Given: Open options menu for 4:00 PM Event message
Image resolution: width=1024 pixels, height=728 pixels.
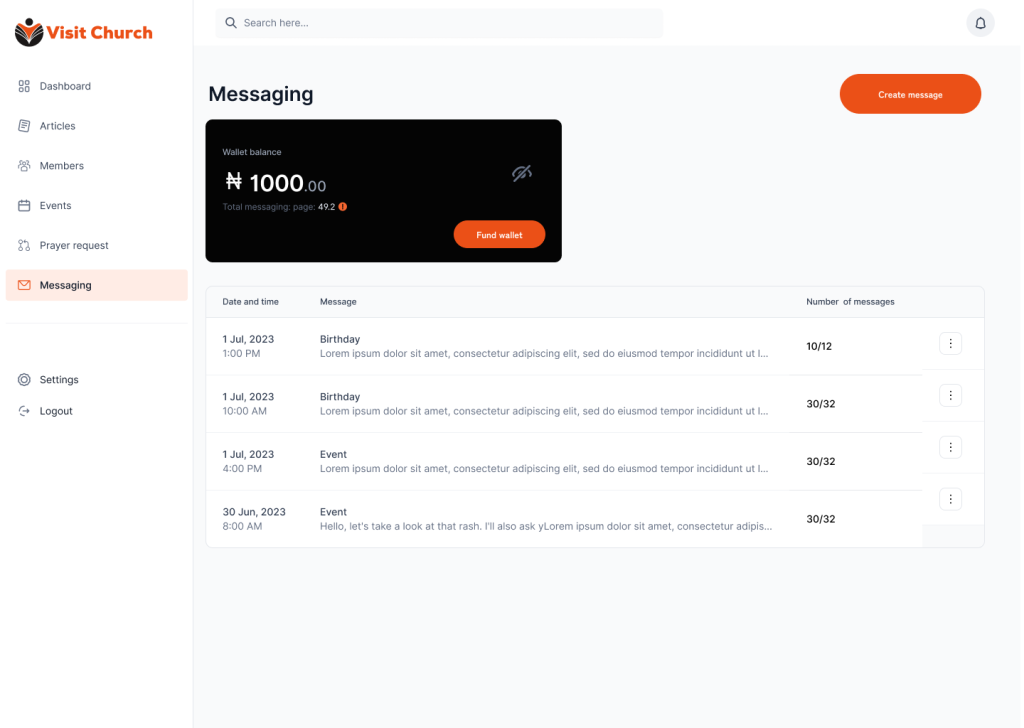Looking at the screenshot, I should coord(950,447).
